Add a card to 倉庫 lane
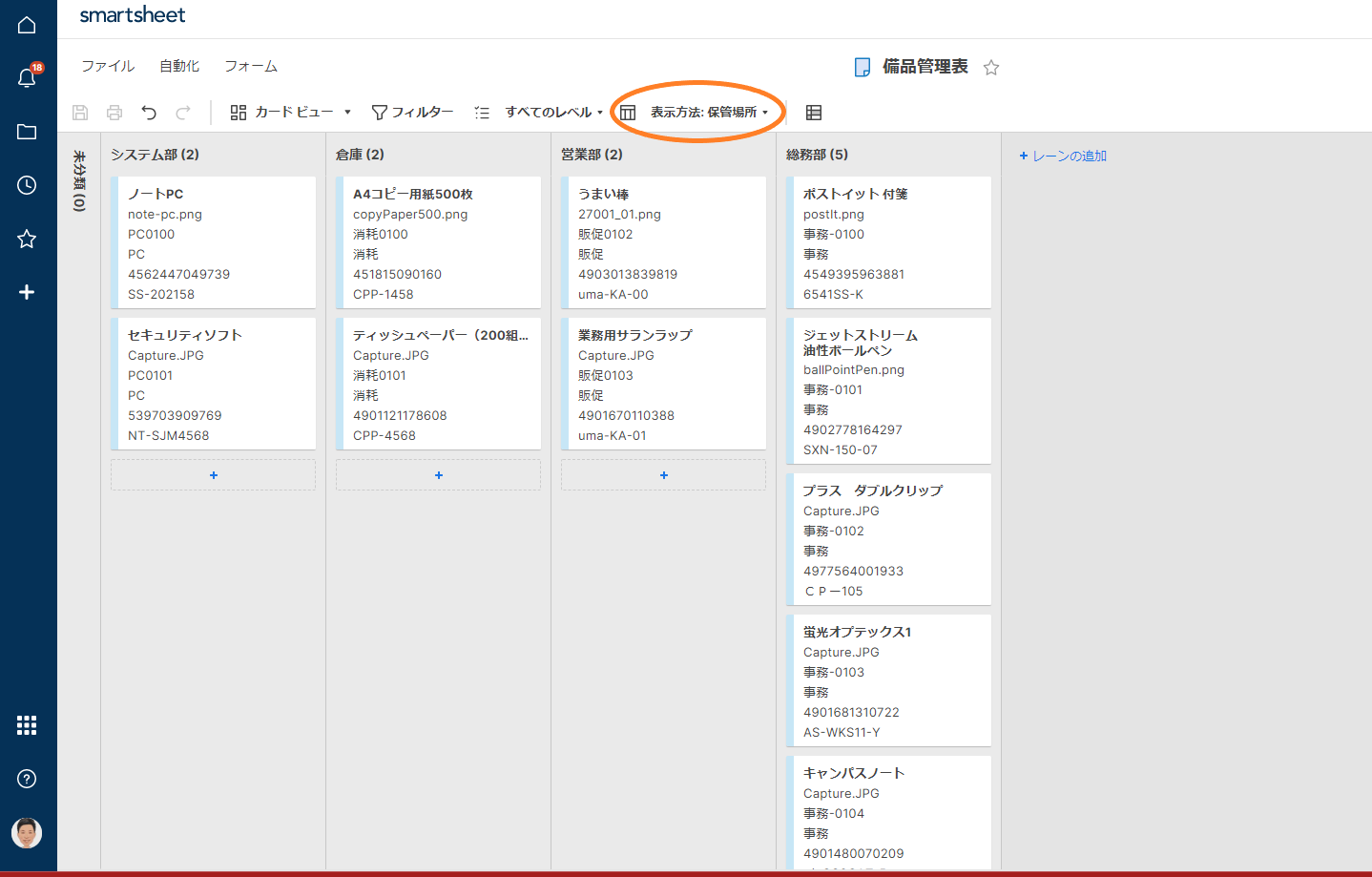 [439, 475]
